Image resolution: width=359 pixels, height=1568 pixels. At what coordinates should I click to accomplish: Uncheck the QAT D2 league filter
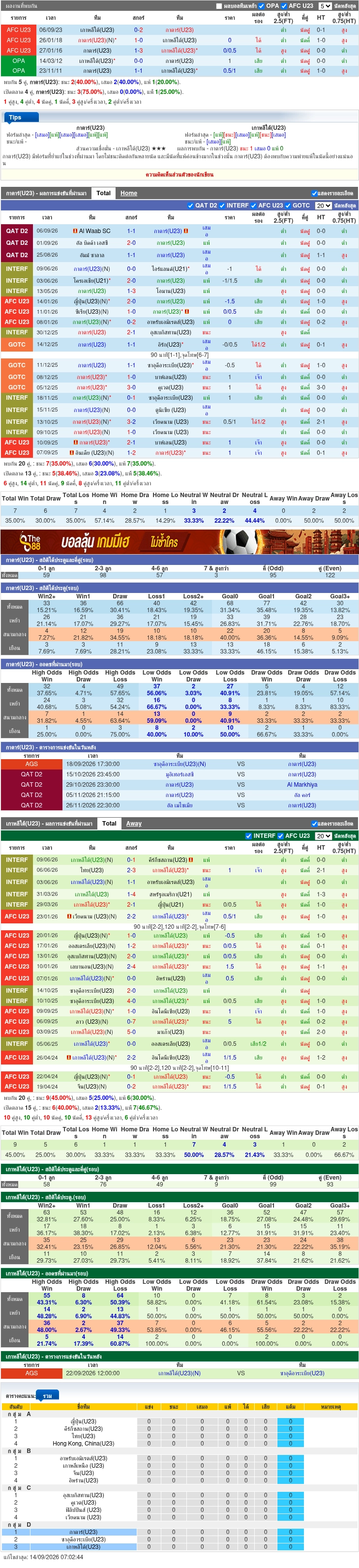[x=190, y=206]
